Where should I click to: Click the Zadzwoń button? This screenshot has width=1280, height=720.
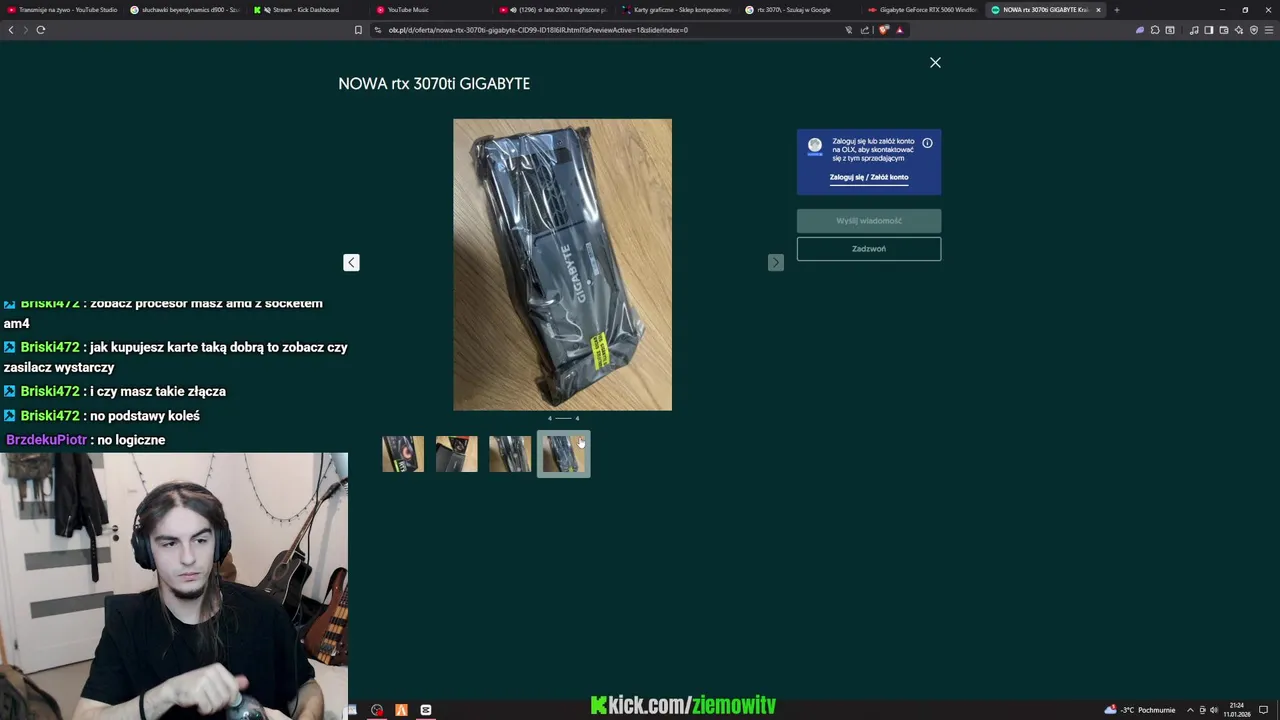[869, 249]
